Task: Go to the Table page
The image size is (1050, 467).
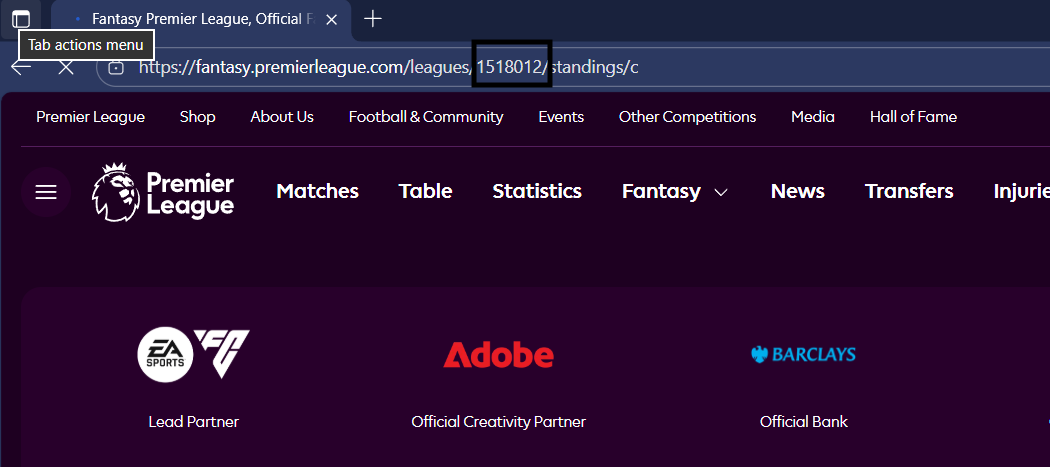Action: 425,191
